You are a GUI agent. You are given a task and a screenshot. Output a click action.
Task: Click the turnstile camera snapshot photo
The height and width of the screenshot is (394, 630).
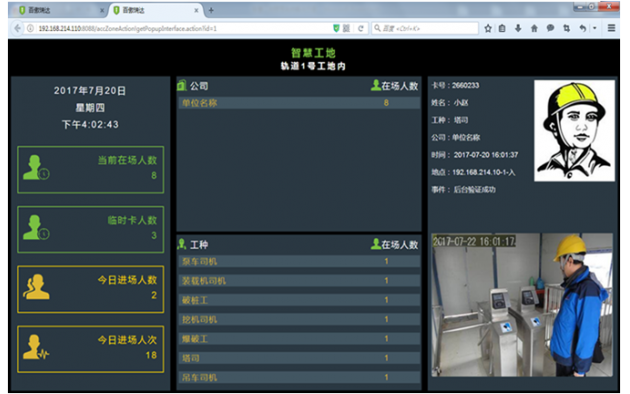tap(522, 305)
